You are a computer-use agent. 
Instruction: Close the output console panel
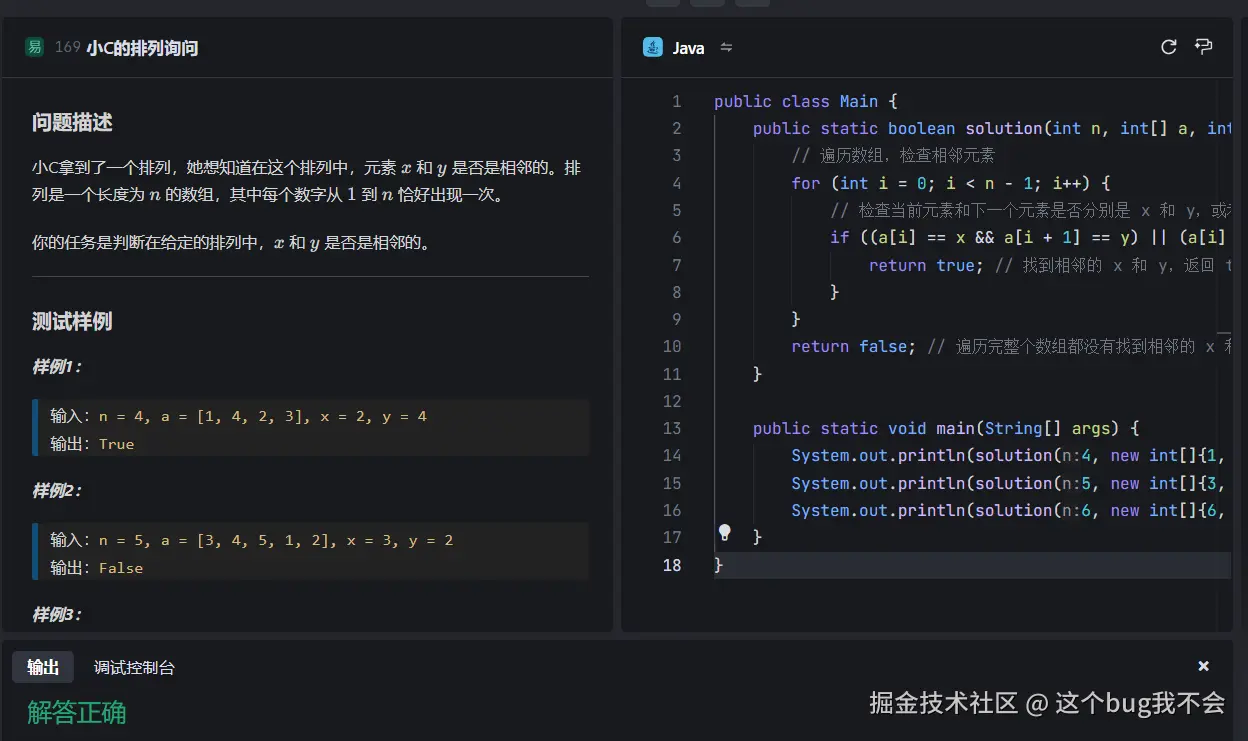click(x=1203, y=665)
